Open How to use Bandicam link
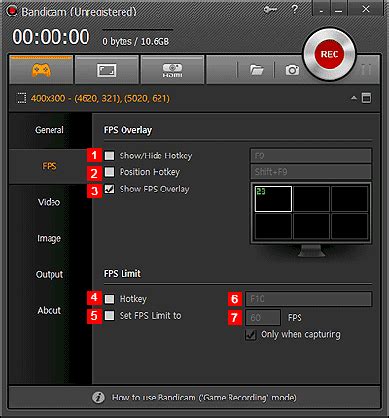 coord(204,398)
